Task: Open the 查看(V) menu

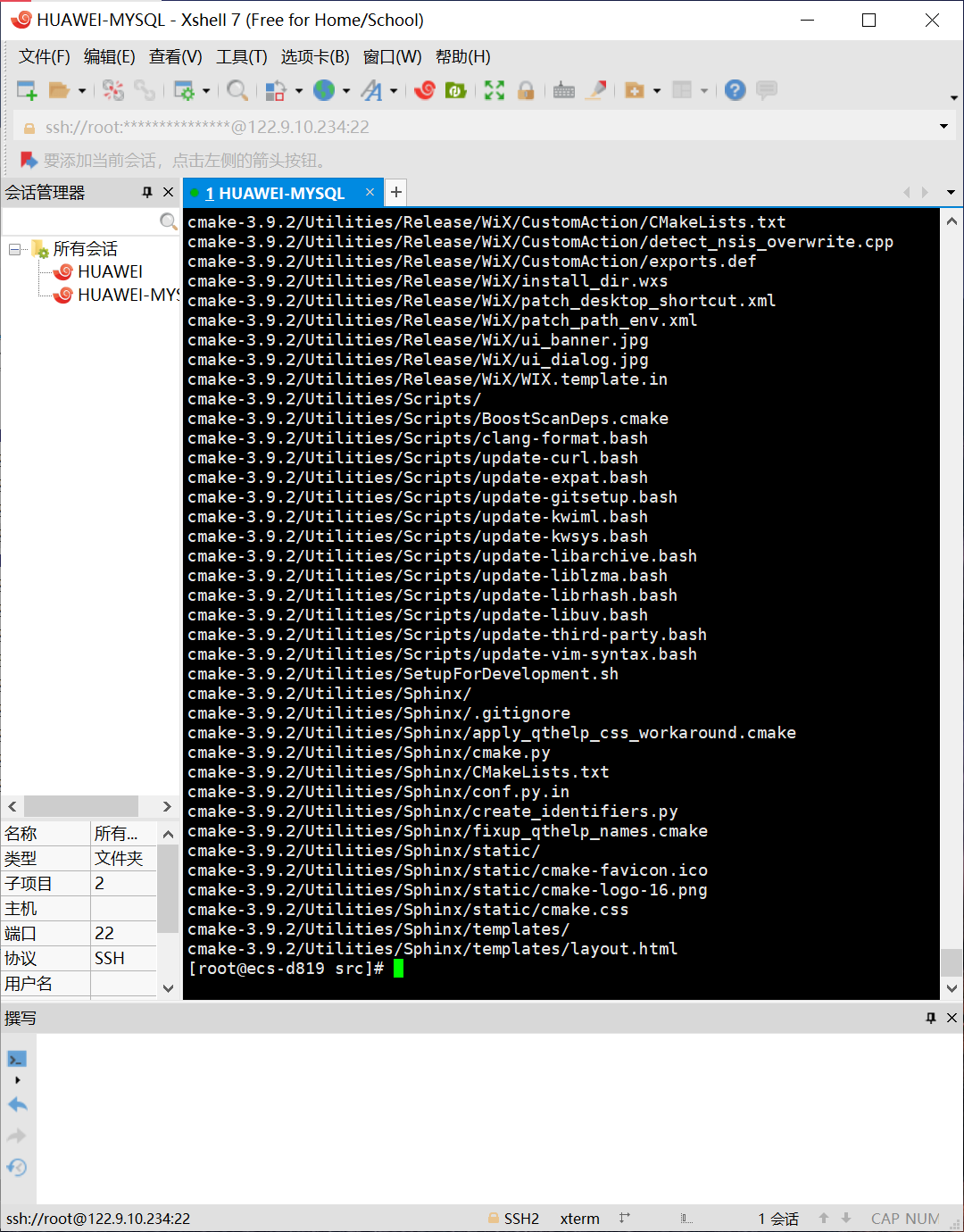Action: click(x=176, y=57)
